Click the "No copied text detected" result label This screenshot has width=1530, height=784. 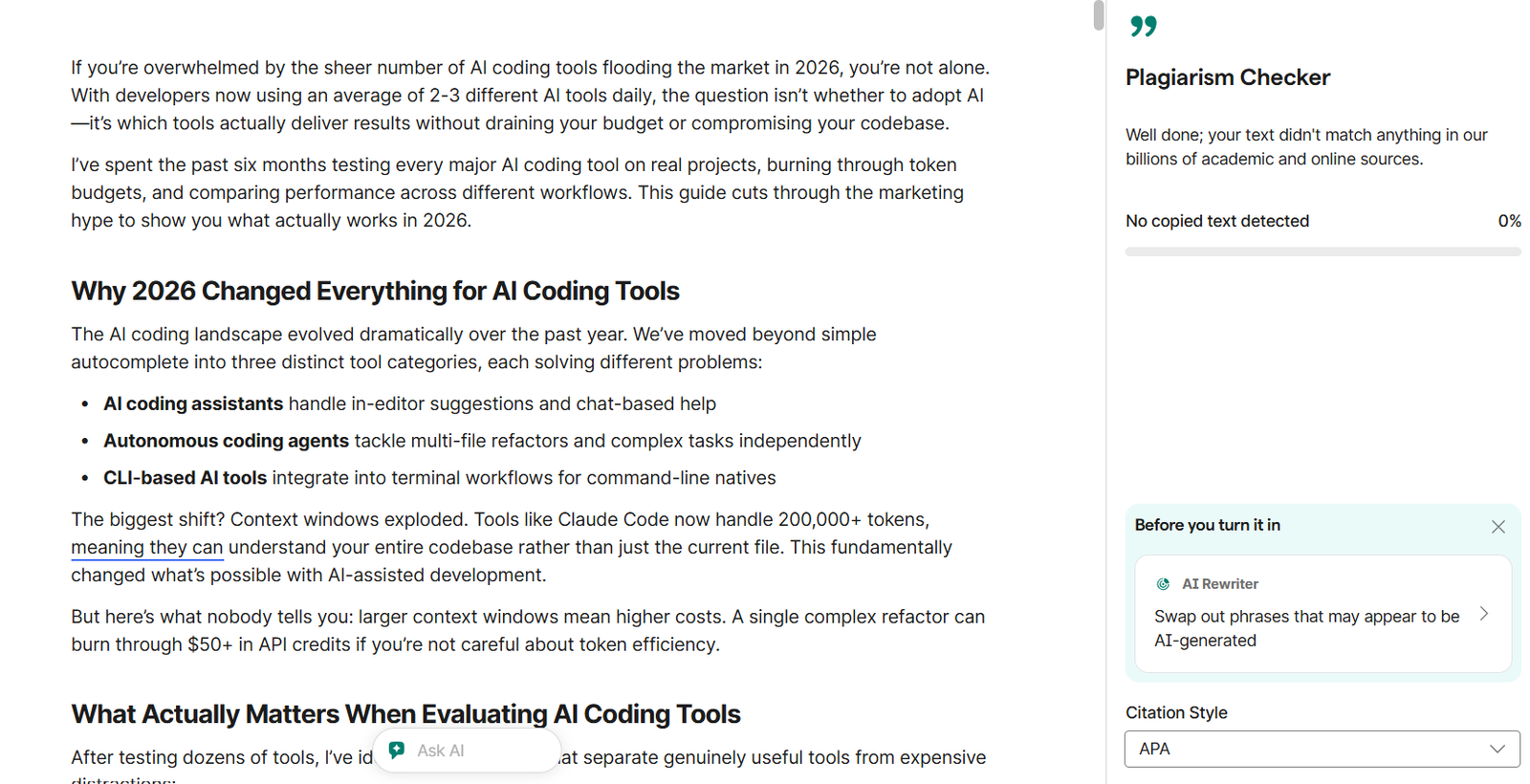[x=1217, y=221]
